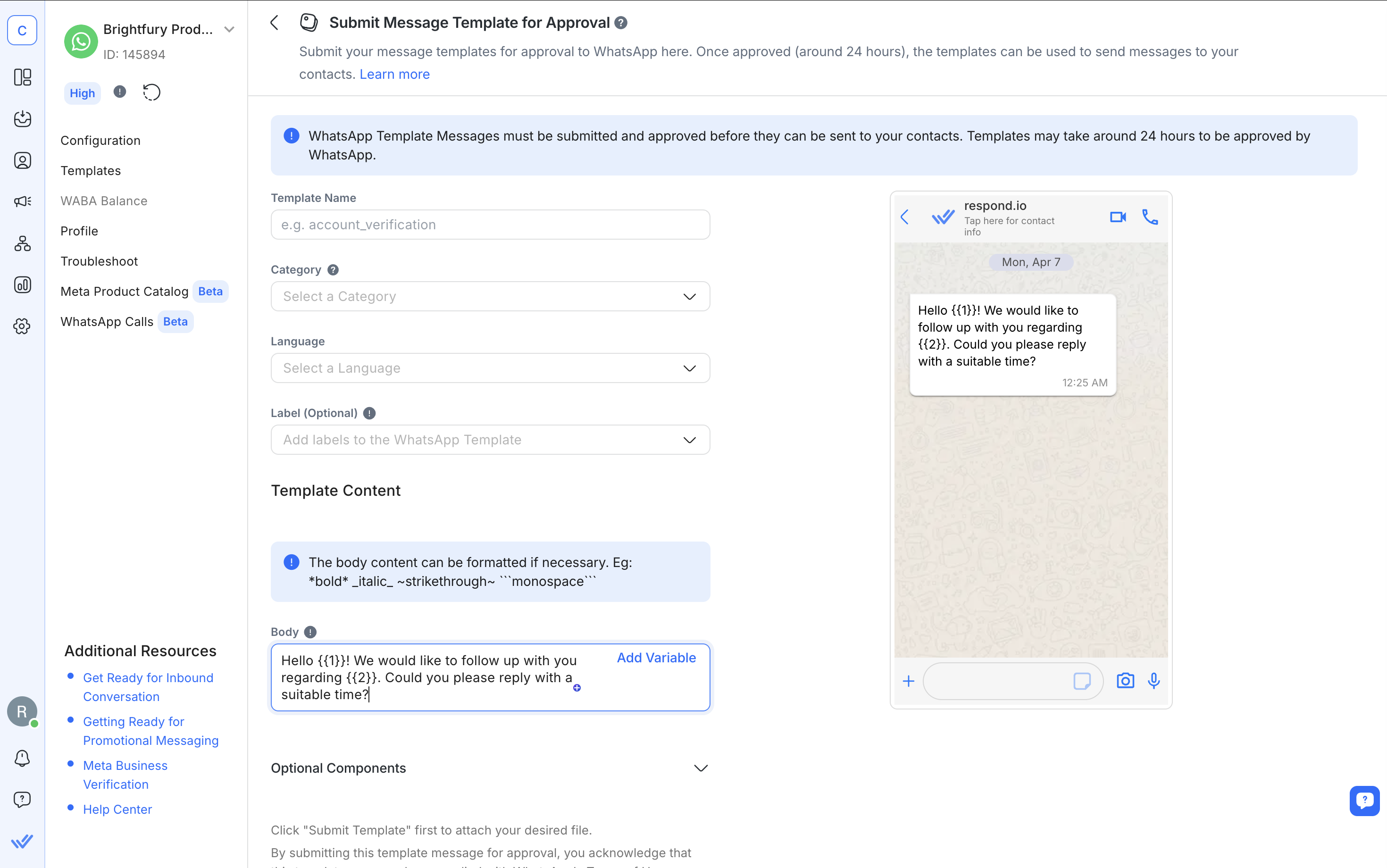Open the floating help chat widget

(x=1364, y=800)
